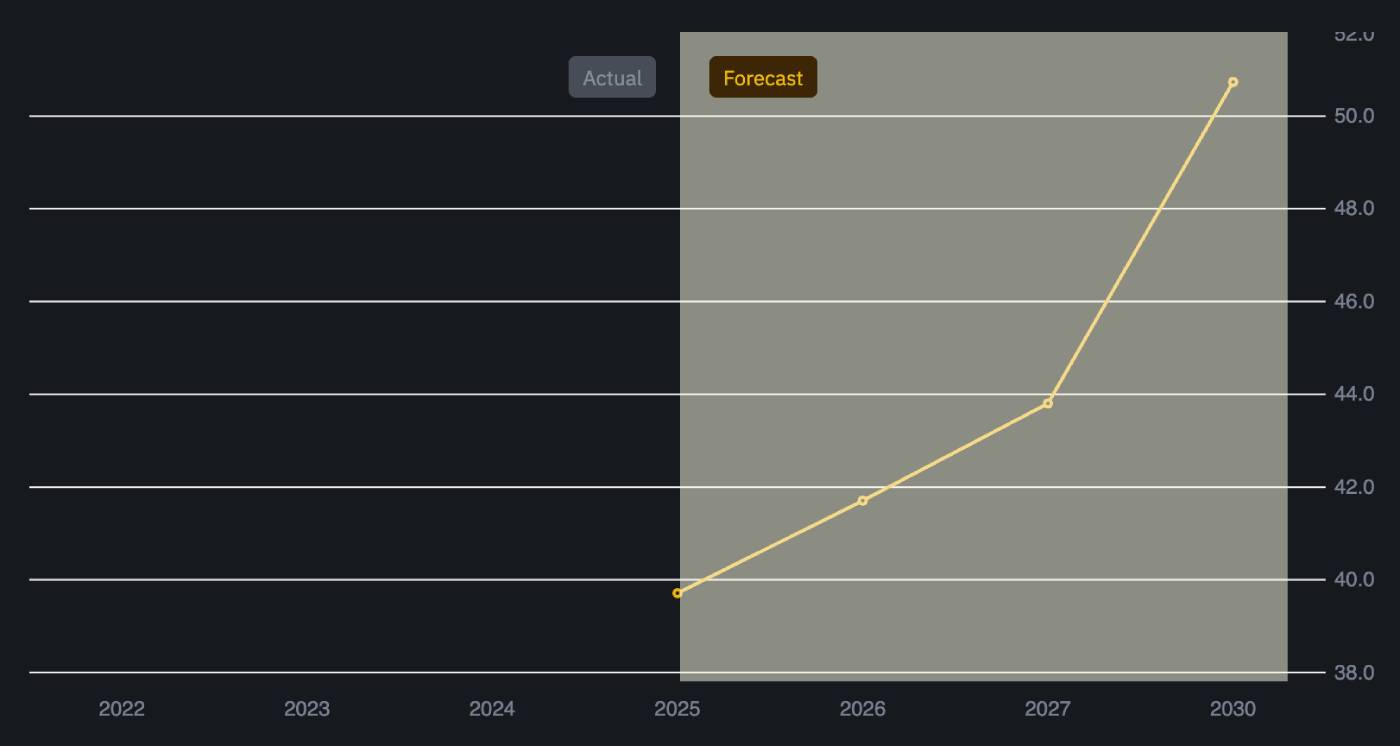1400x746 pixels.
Task: Select the 2030 forecast data point
Action: (1233, 82)
